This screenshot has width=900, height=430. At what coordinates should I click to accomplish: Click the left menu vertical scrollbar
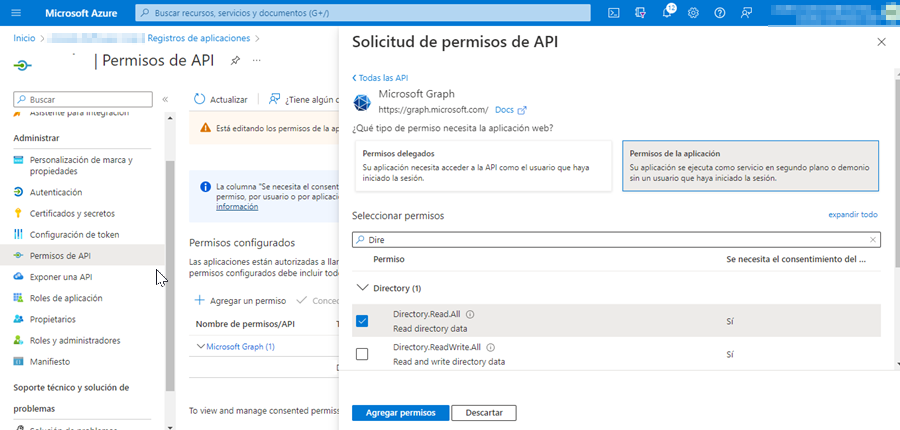(x=169, y=276)
